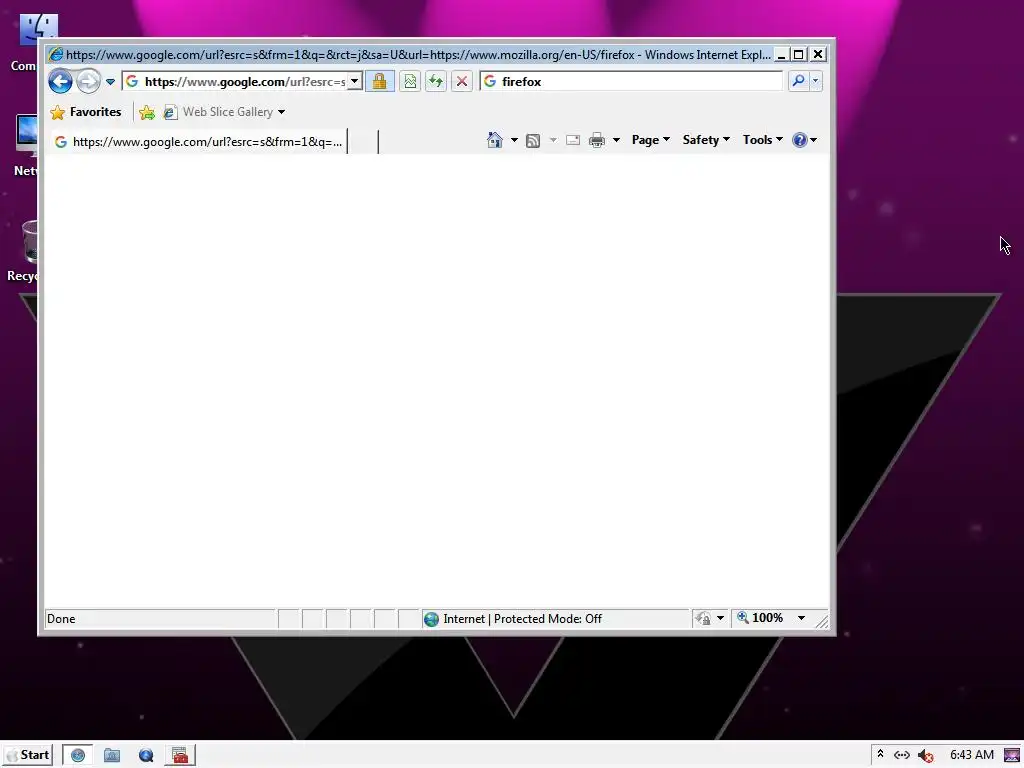
Task: Expand the Print options dropdown arrow
Action: pyautogui.click(x=616, y=140)
